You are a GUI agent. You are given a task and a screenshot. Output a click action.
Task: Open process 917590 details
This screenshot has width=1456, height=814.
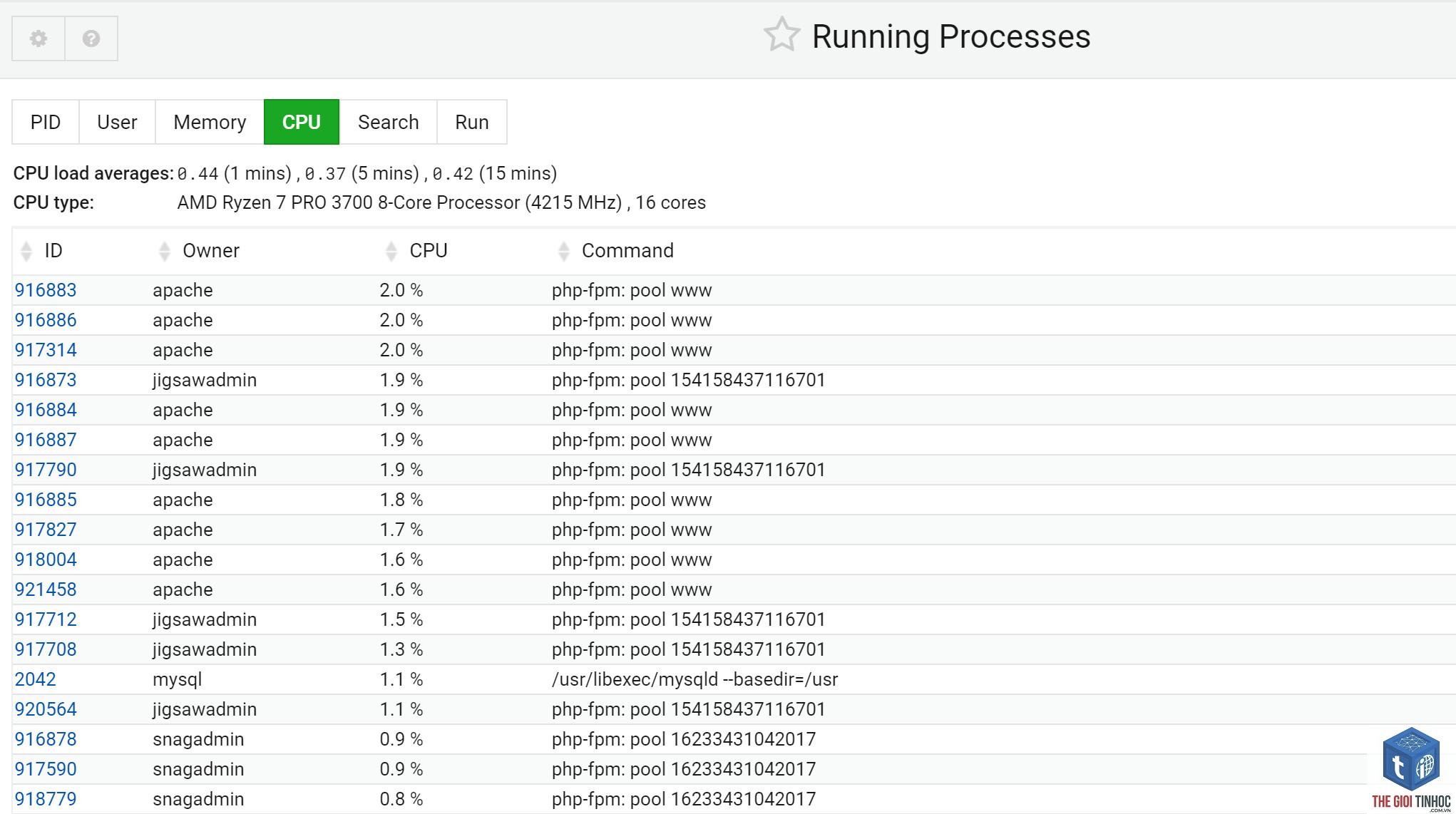[x=46, y=769]
